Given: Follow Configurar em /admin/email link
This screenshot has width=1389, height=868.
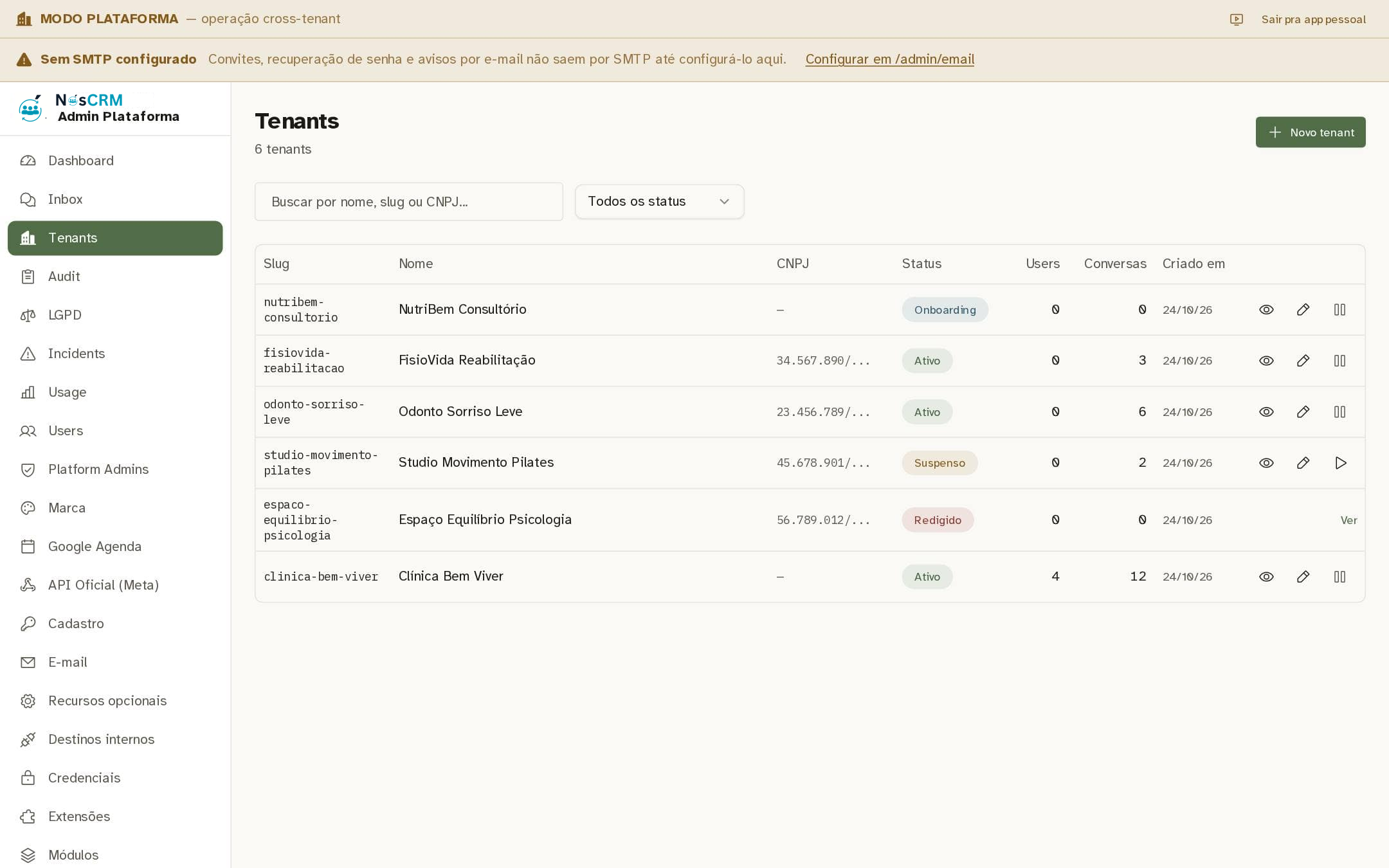Looking at the screenshot, I should pyautogui.click(x=889, y=59).
